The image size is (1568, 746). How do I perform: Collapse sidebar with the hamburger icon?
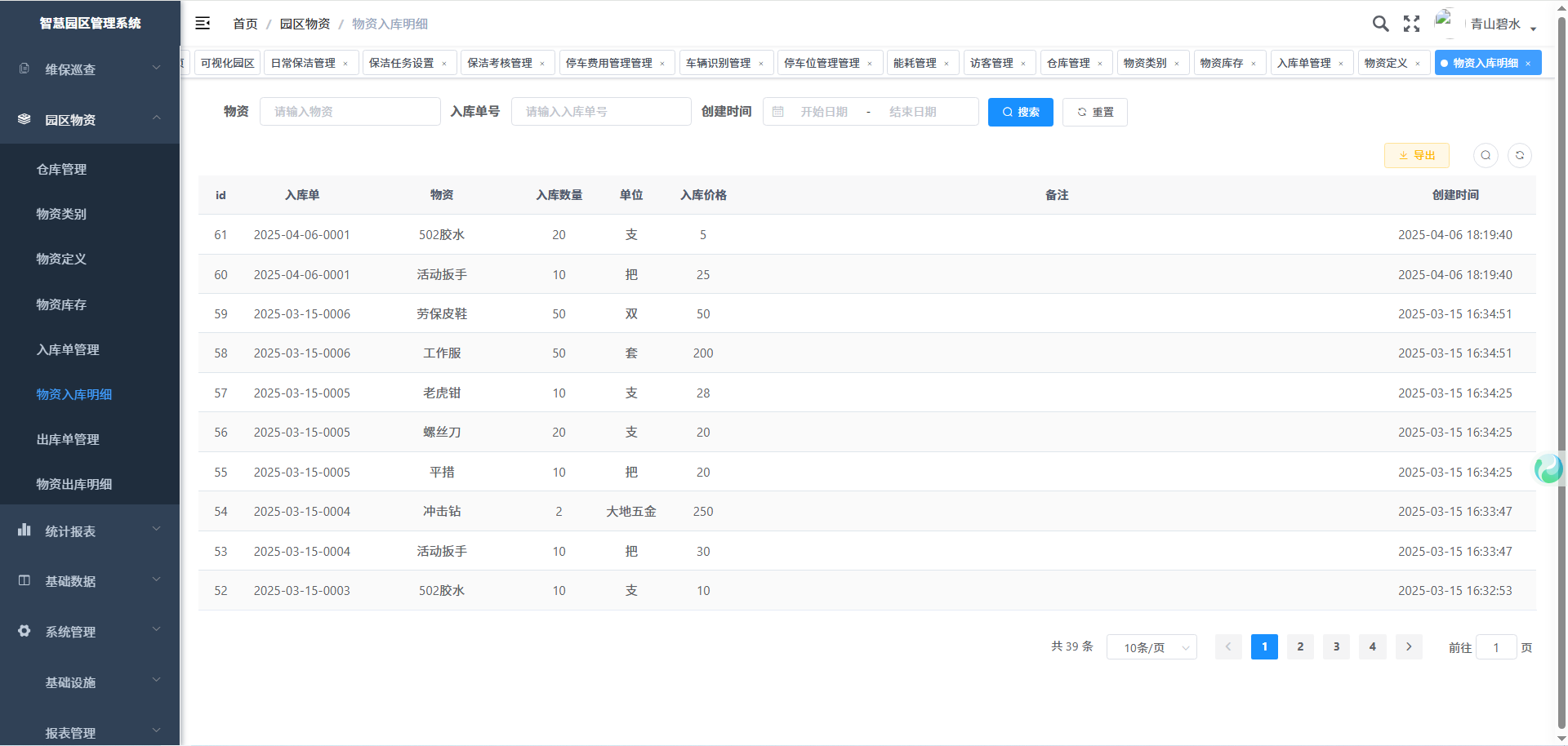[203, 24]
